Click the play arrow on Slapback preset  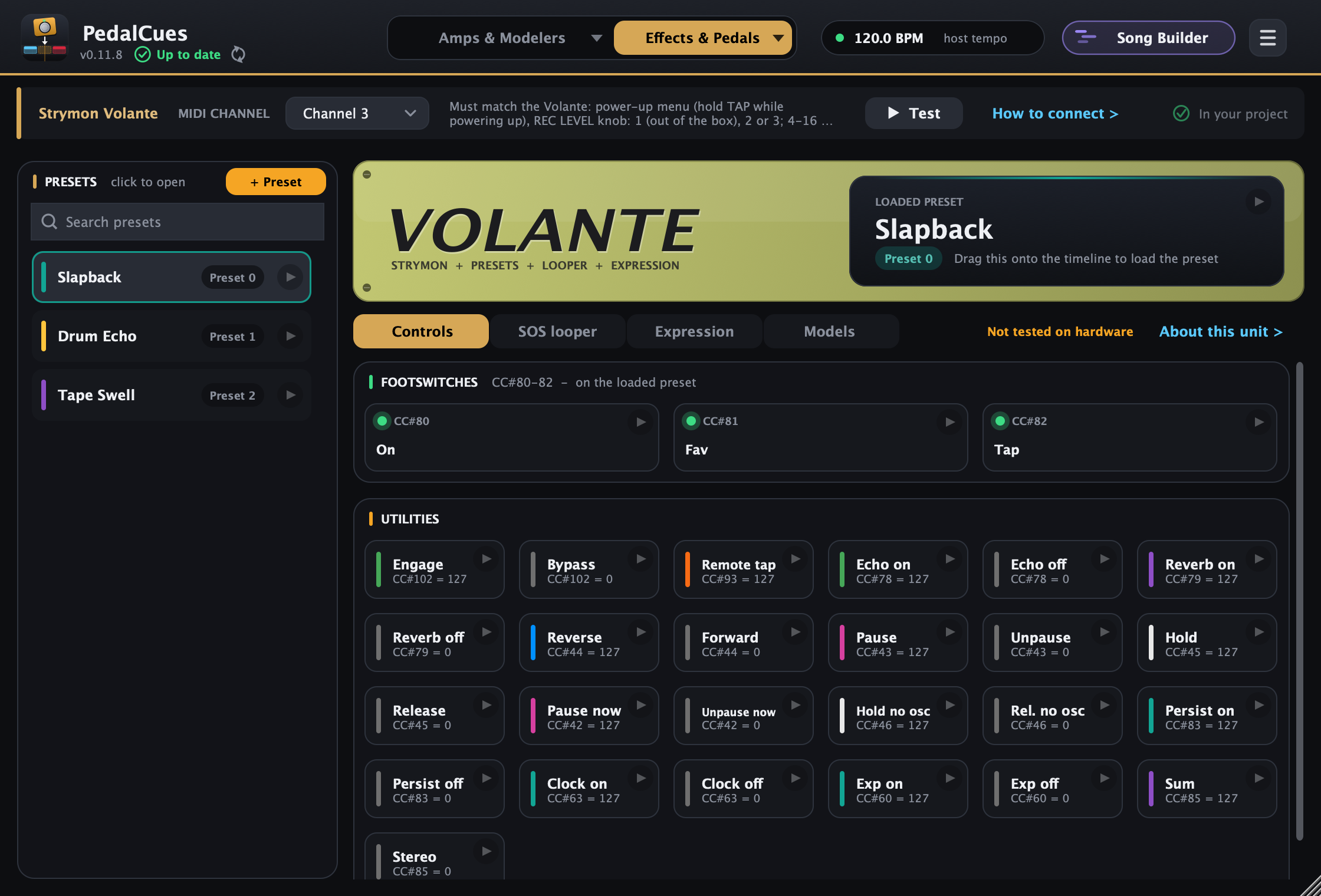click(290, 277)
